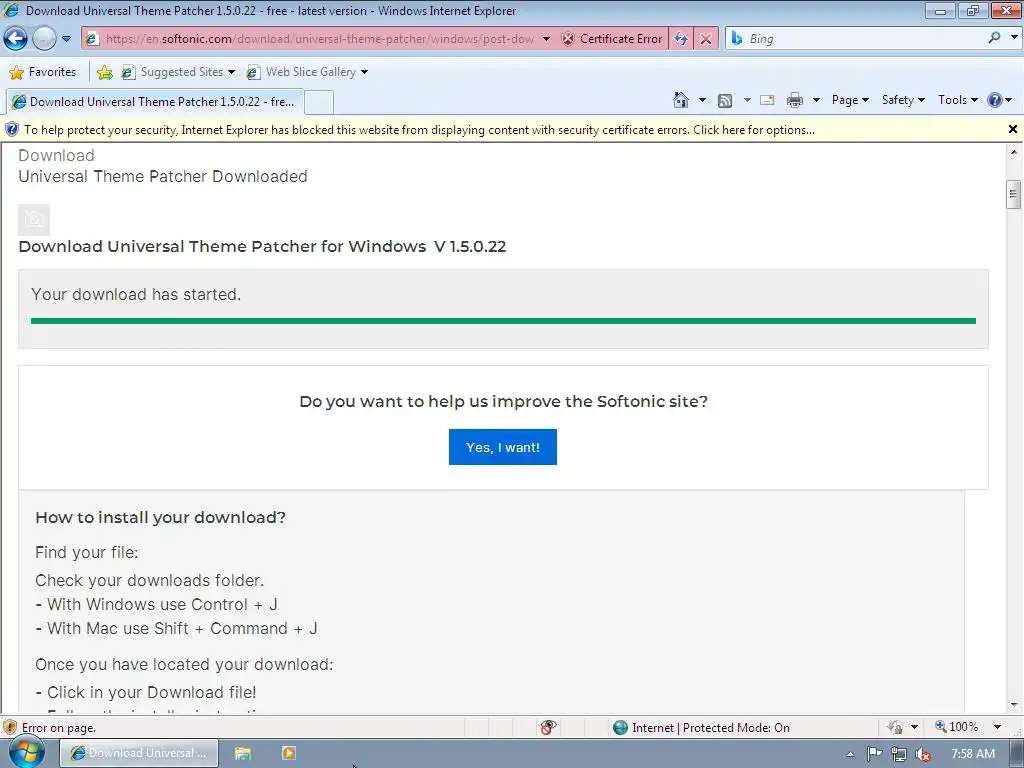1024x768 pixels.
Task: Expand the feeds dropdown arrow
Action: [747, 100]
